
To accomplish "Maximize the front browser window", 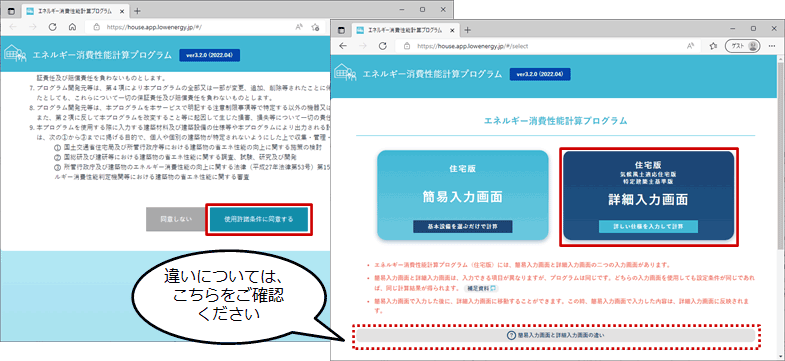I will [753, 29].
